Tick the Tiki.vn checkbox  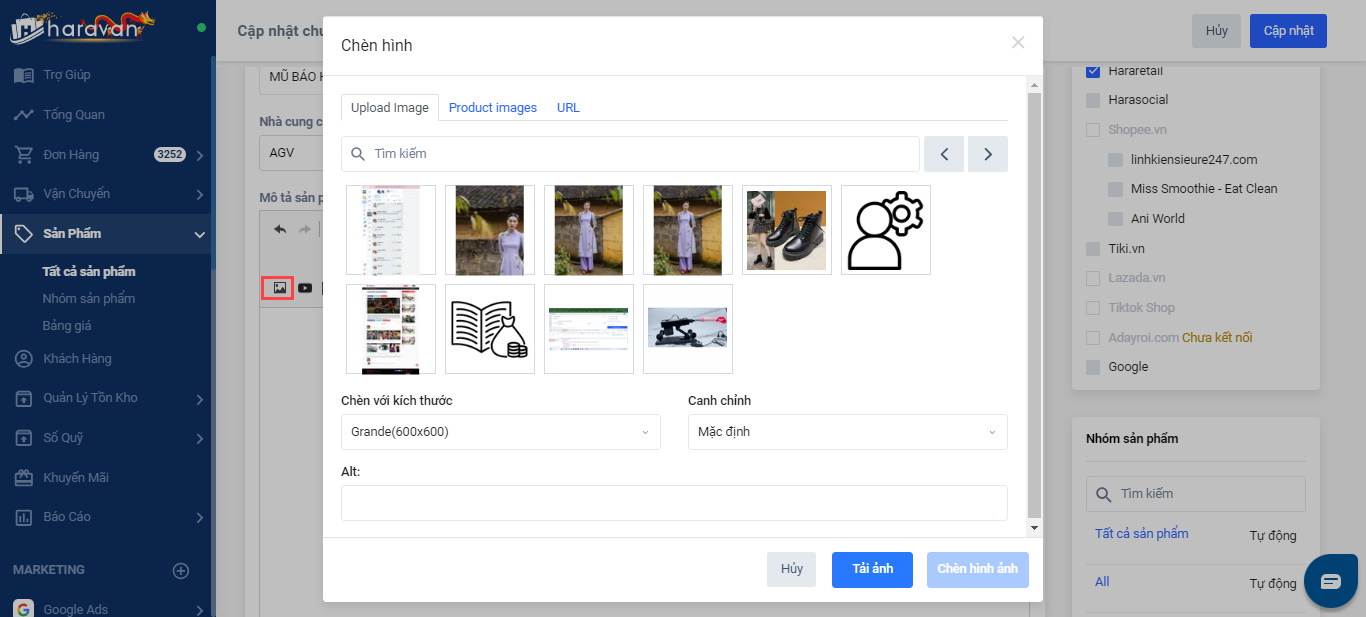click(x=1093, y=249)
